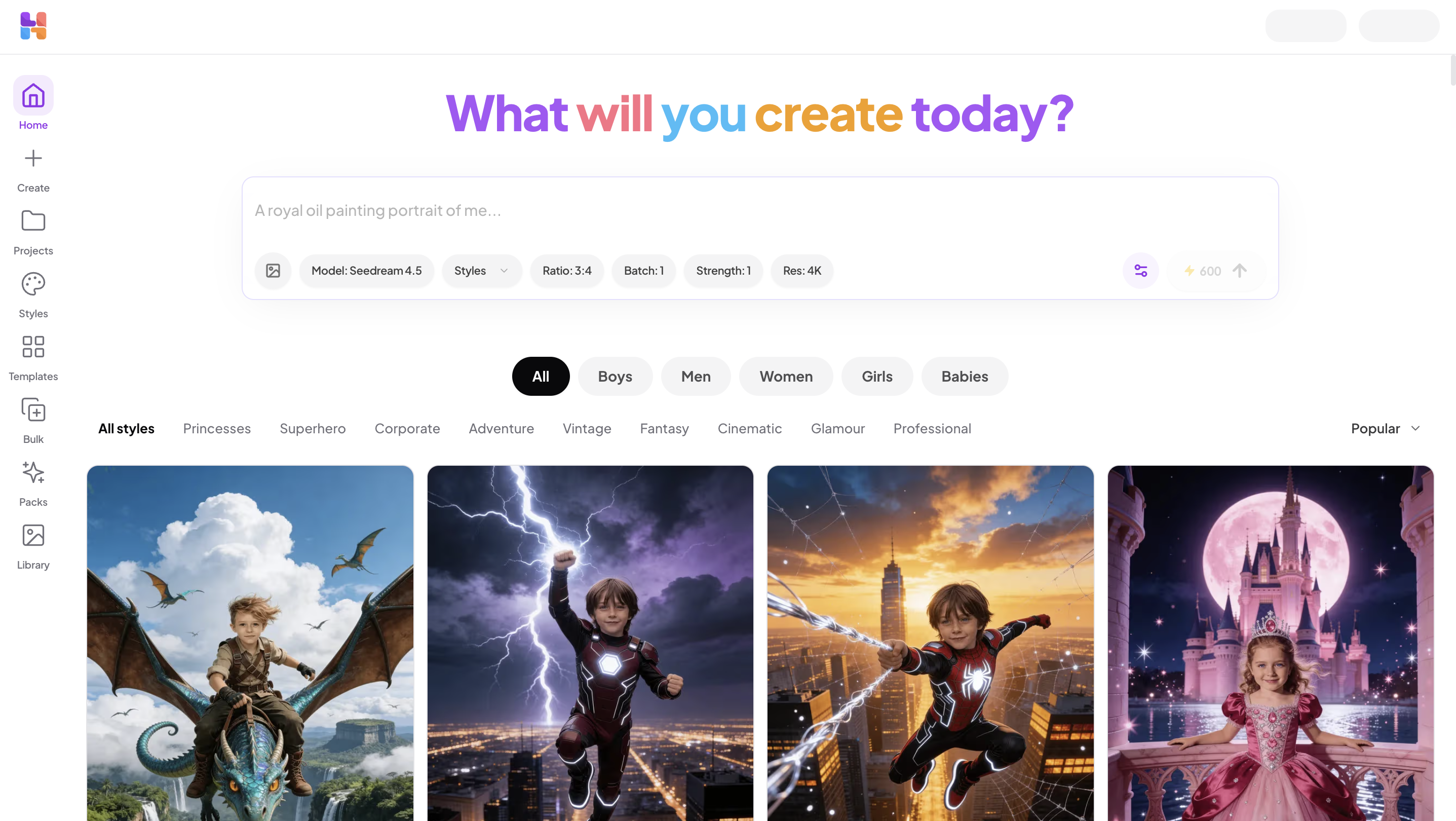Expand the Styles dropdown in prompt bar

click(x=482, y=271)
